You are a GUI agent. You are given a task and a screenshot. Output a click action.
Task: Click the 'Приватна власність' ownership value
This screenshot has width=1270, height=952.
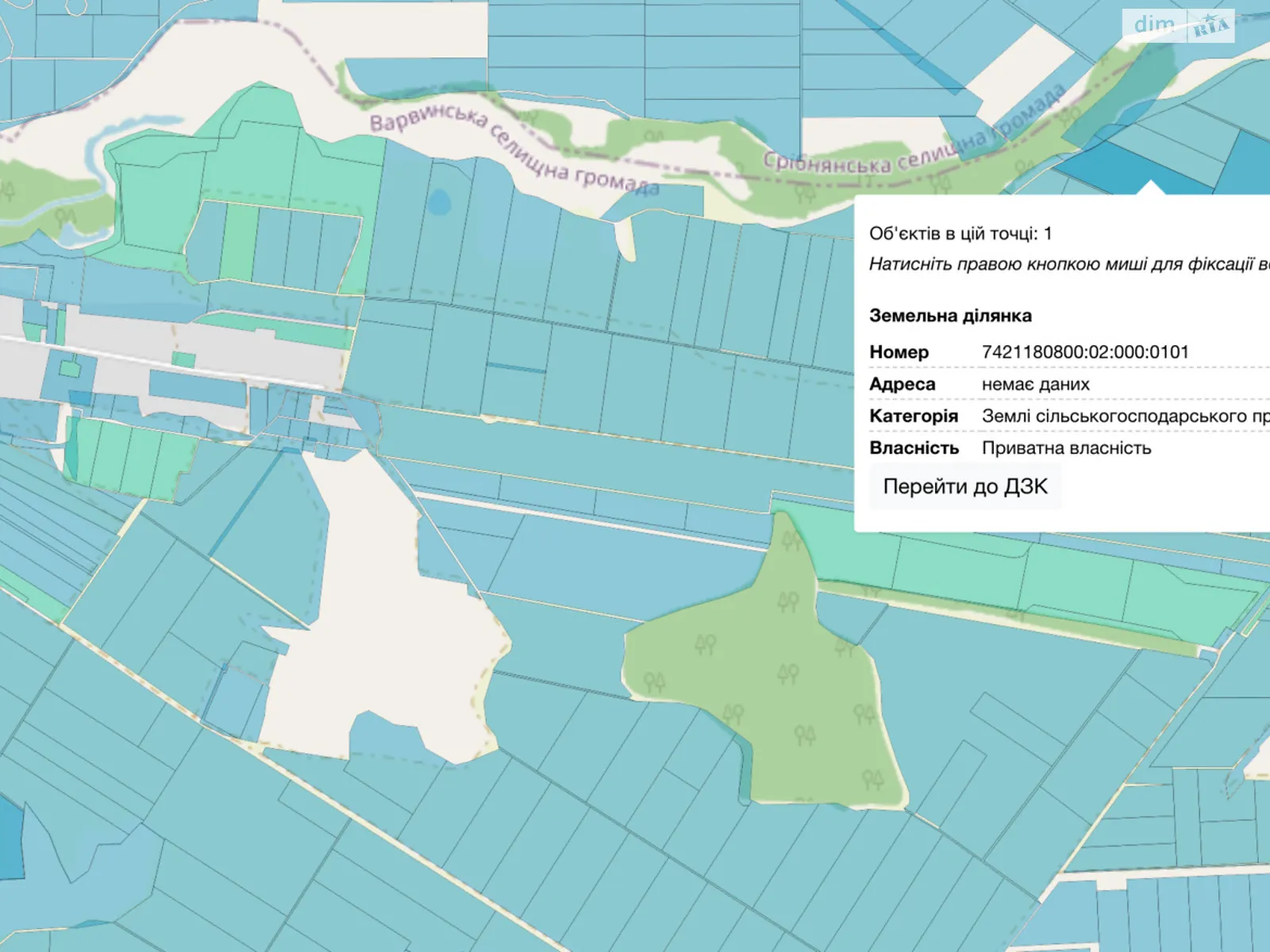click(1066, 448)
